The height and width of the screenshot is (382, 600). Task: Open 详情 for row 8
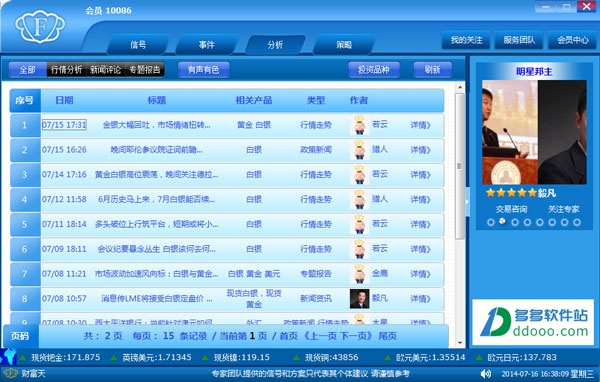(x=421, y=299)
